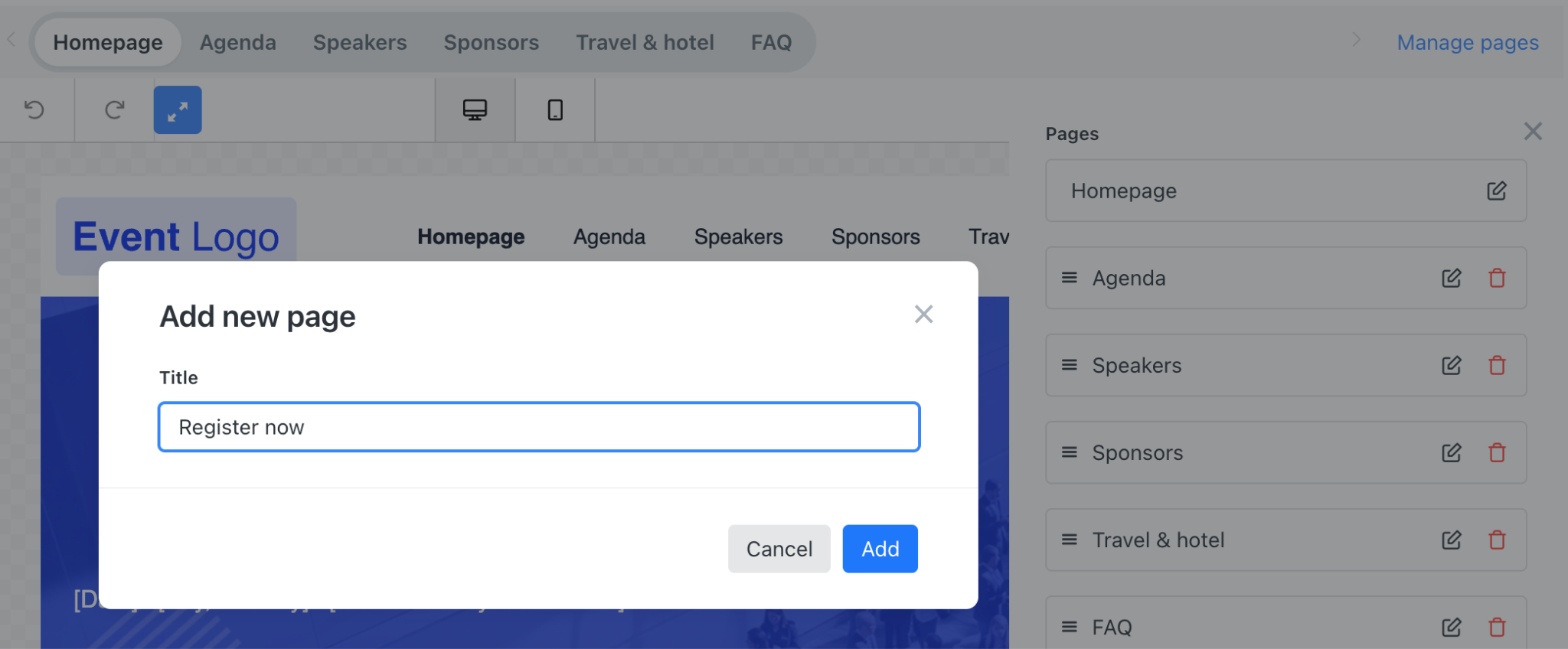Screen dimensions: 1568x649
Task: Show previous page tabs with left chevron
Action: [11, 39]
